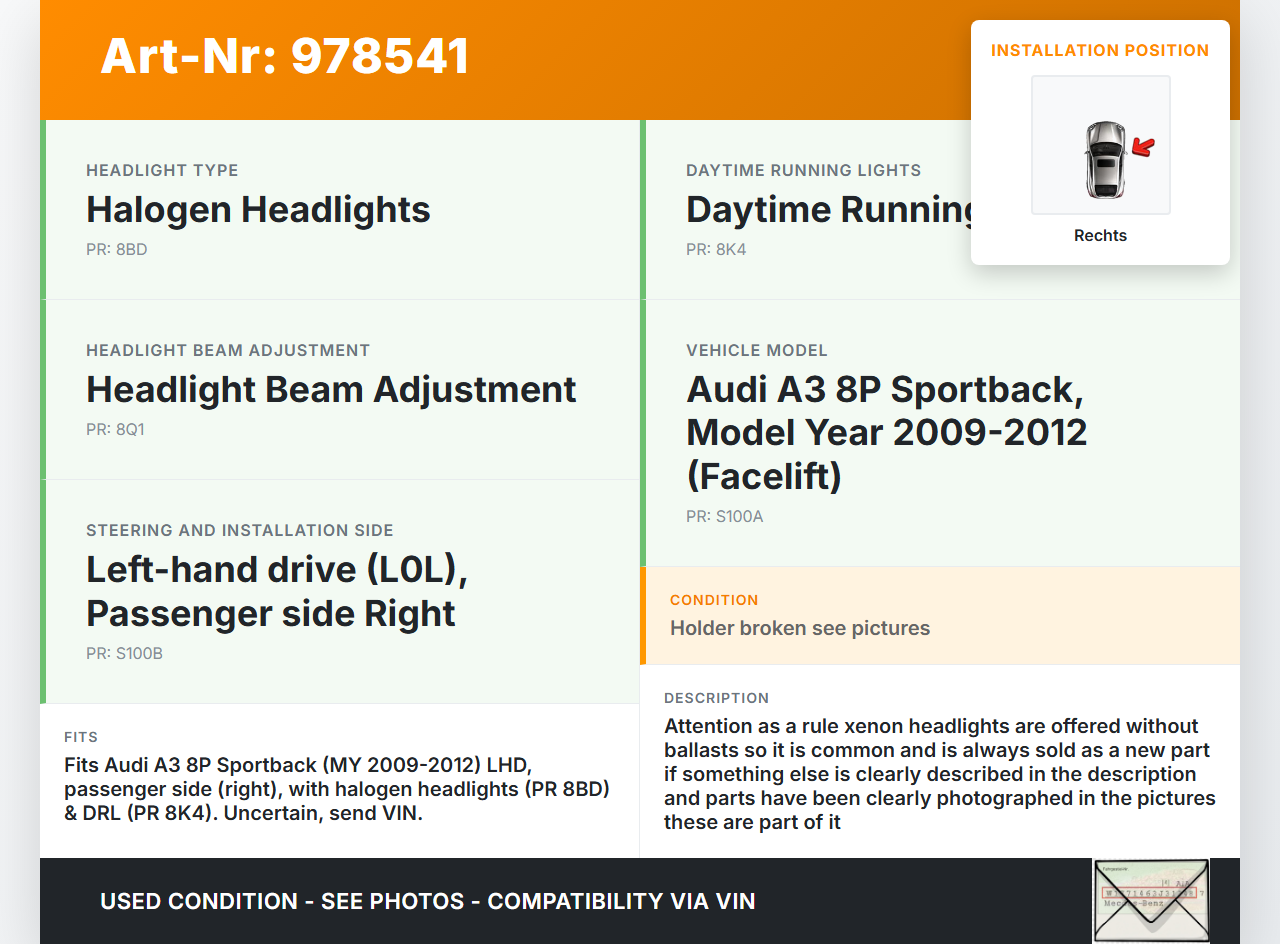The image size is (1280, 944).
Task: Click the 'PR: S100B' code
Action: point(125,653)
